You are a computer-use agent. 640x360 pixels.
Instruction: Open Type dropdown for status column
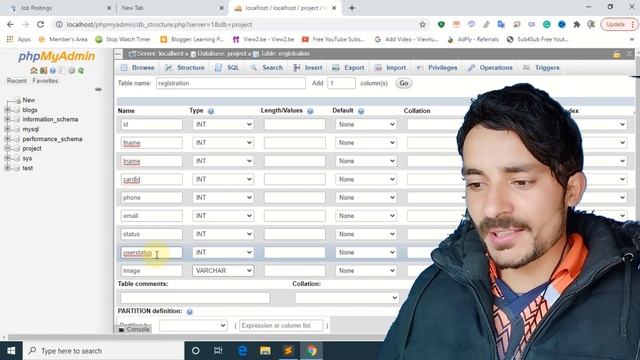[x=223, y=234]
